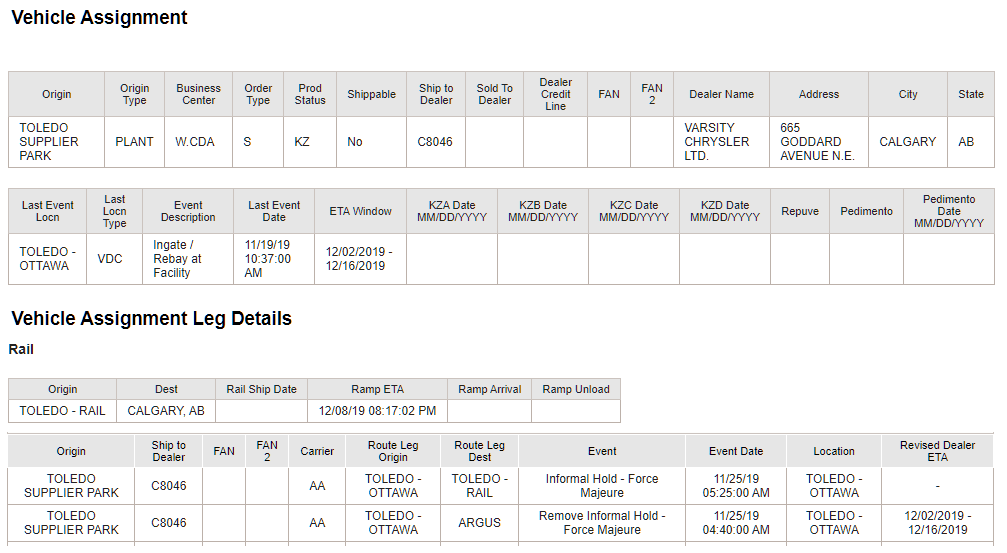Click the 665 GODDARD AVENUE N.E. address cell

[x=819, y=142]
